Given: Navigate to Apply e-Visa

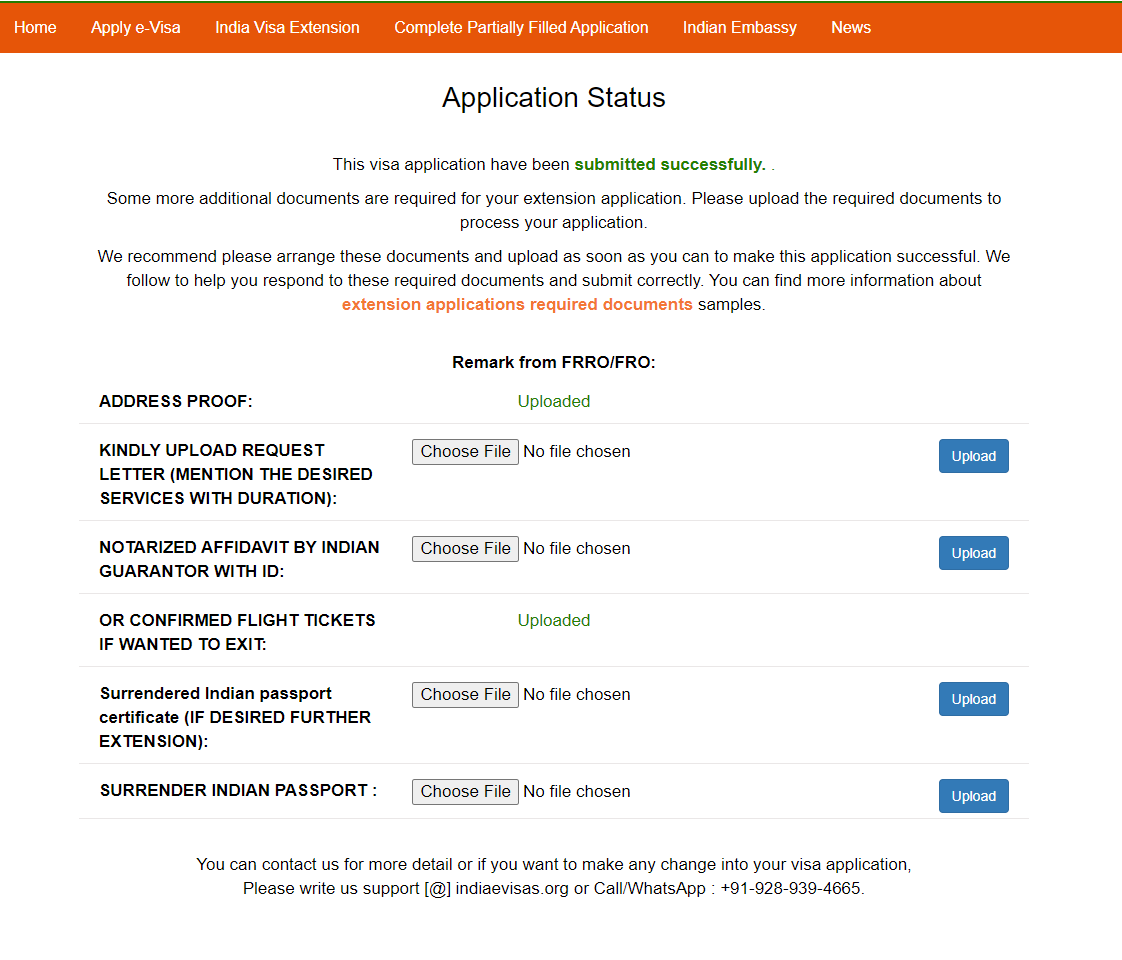Looking at the screenshot, I should click(136, 27).
